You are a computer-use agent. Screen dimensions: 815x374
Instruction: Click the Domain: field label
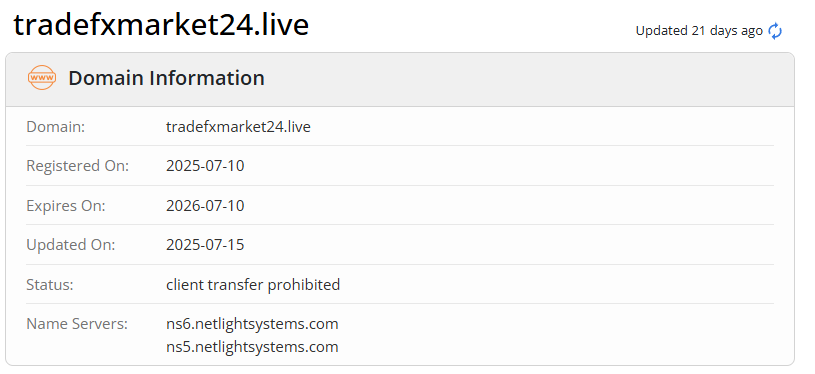click(56, 127)
